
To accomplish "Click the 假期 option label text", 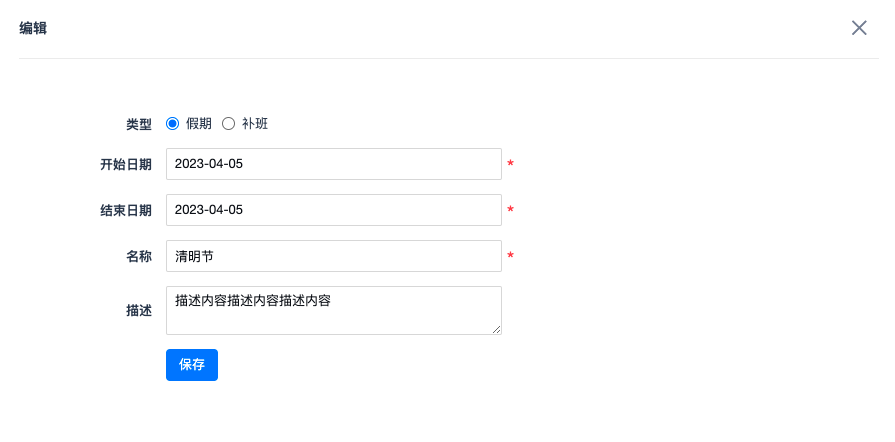I will tap(199, 124).
